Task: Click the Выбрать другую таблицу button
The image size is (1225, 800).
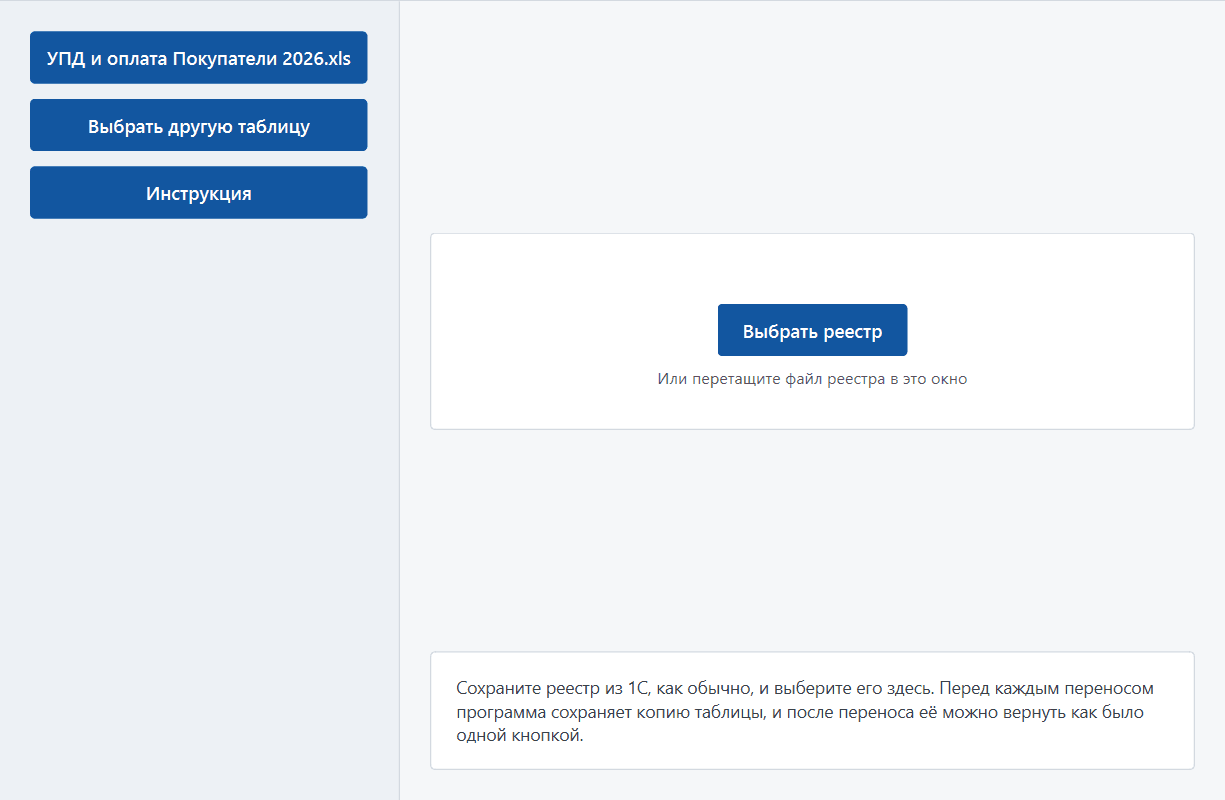Action: (x=199, y=126)
